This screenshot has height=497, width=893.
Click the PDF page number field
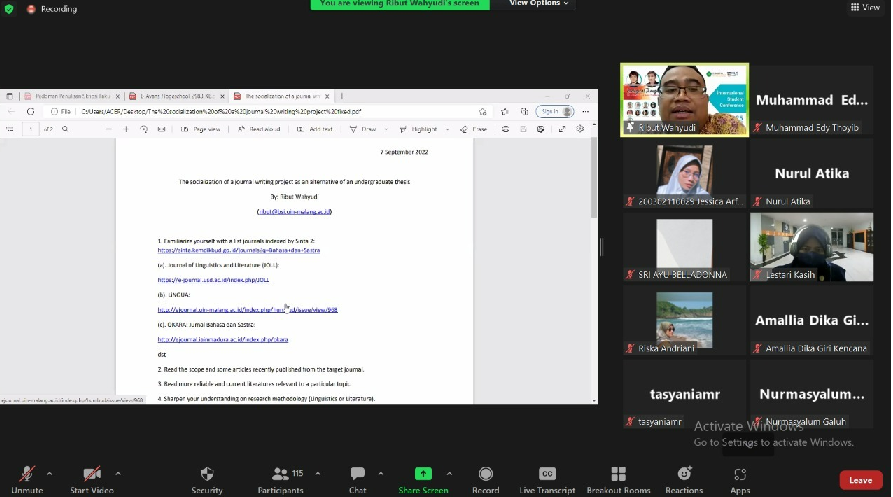pyautogui.click(x=31, y=129)
